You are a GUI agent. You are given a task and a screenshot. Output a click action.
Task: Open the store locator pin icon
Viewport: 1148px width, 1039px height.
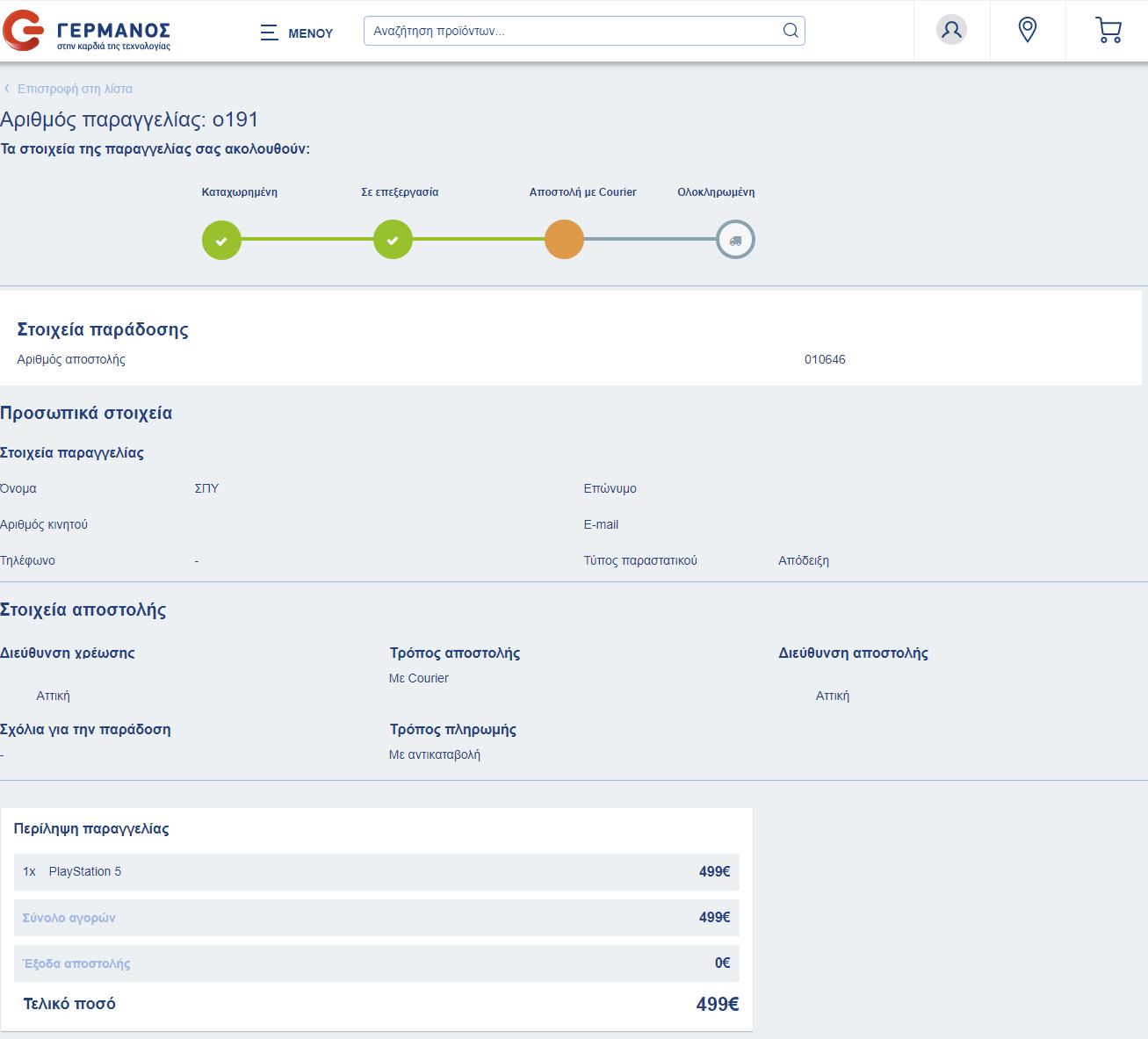click(x=1027, y=30)
